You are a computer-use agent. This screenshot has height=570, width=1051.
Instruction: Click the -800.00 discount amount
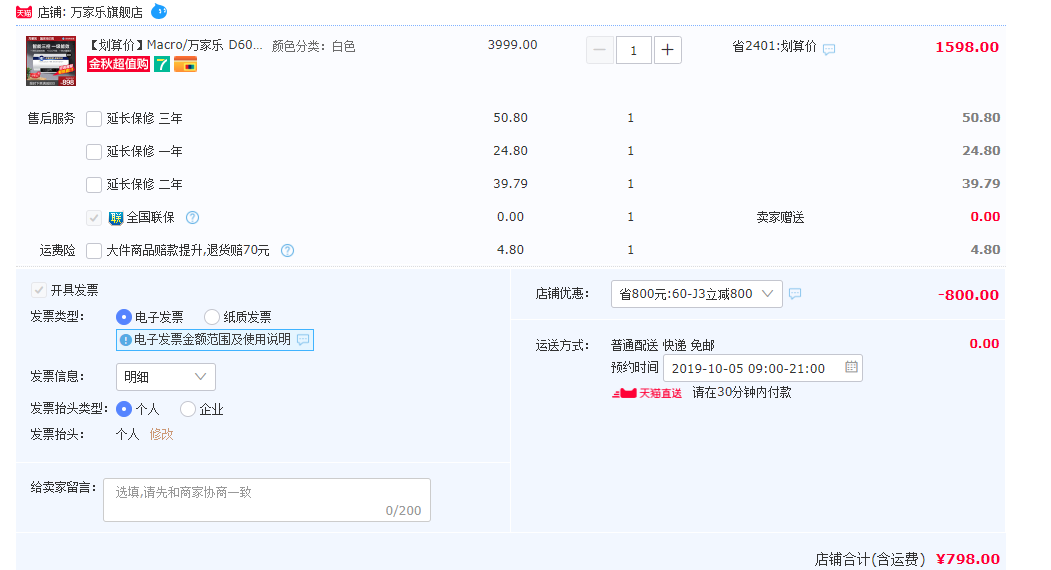(x=969, y=295)
